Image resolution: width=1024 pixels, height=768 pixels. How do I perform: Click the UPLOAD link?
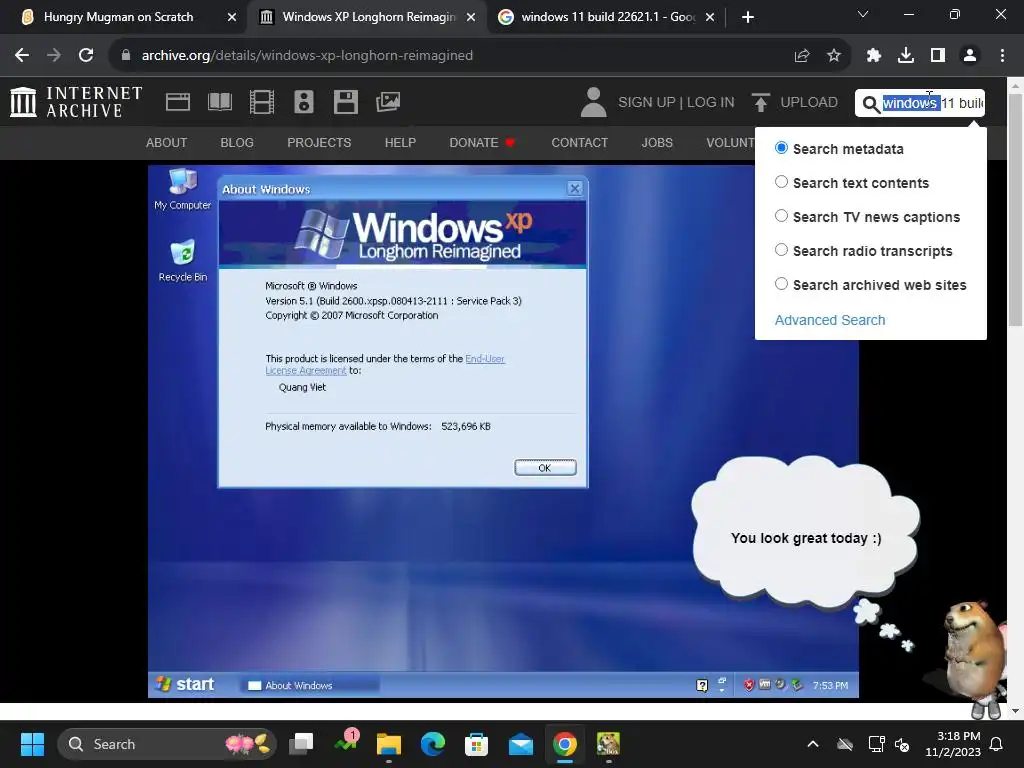tap(809, 103)
